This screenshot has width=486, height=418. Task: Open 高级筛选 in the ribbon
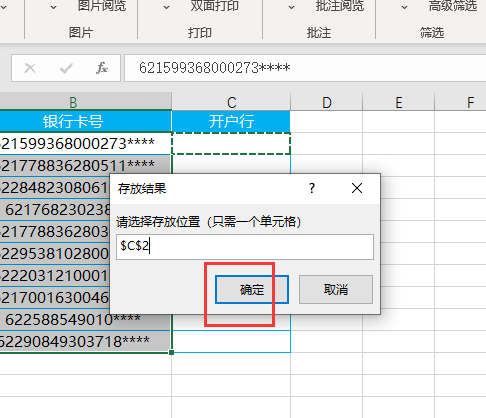pyautogui.click(x=453, y=6)
